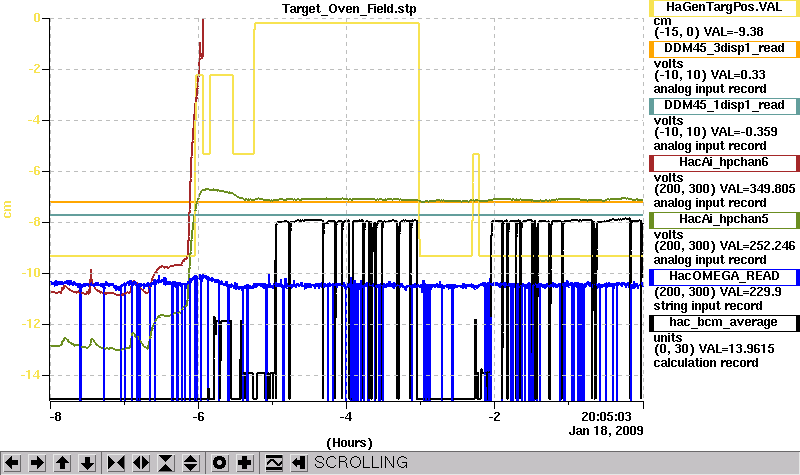This screenshot has width=800, height=475.
Task: Pan the plot right in time
Action: (x=37, y=463)
